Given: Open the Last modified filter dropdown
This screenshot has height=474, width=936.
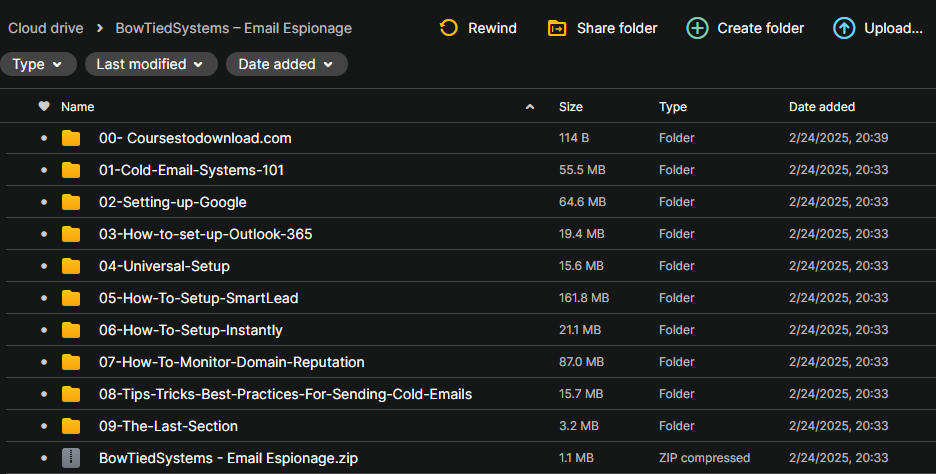Looking at the screenshot, I should pyautogui.click(x=151, y=64).
